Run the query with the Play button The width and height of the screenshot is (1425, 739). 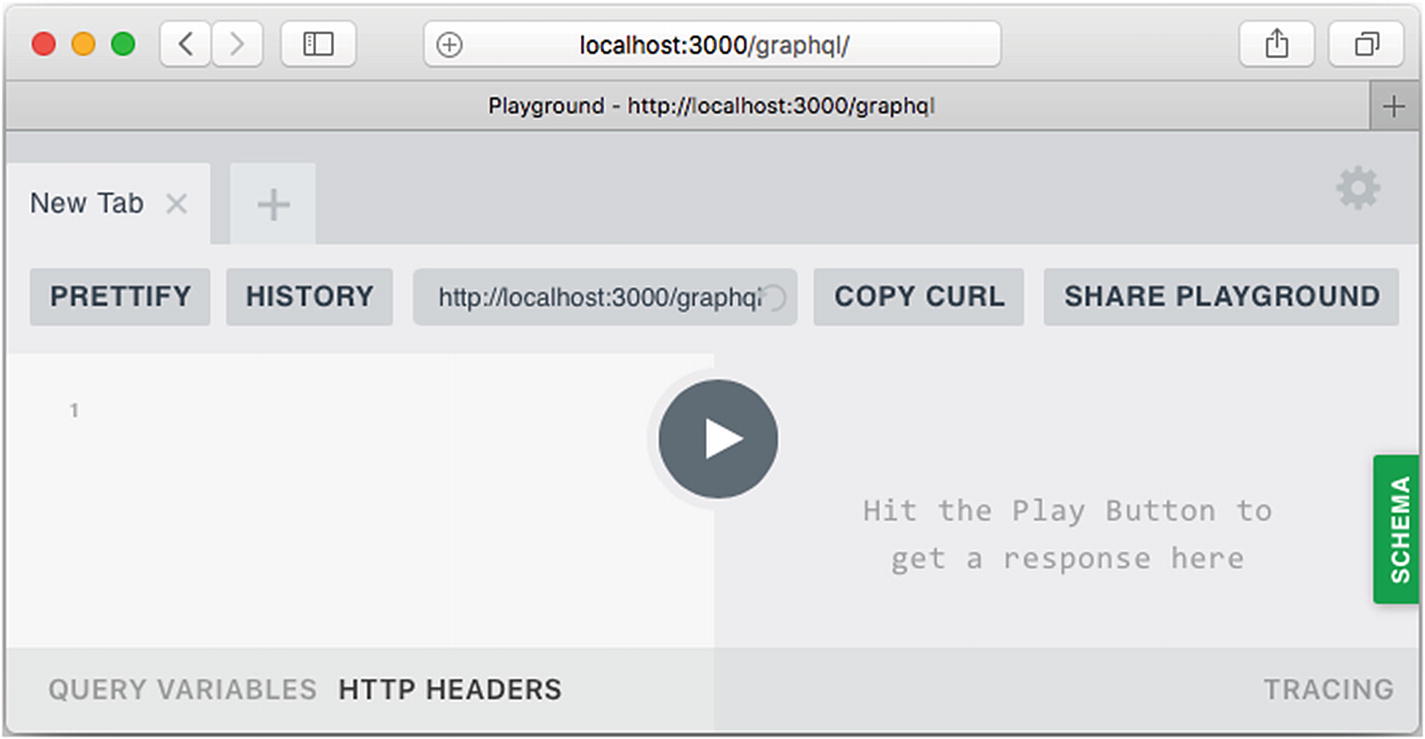(717, 439)
